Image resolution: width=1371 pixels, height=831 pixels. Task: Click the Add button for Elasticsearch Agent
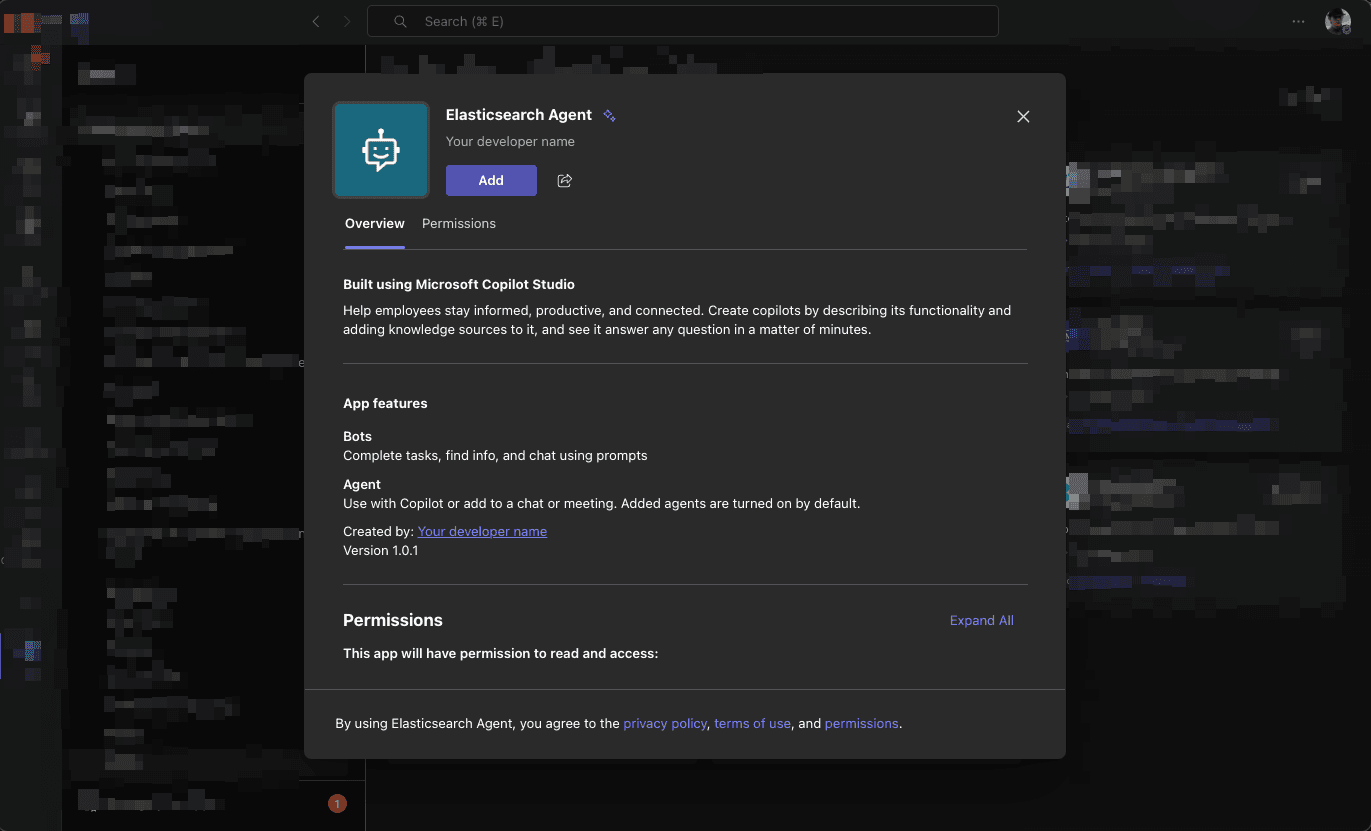point(491,180)
